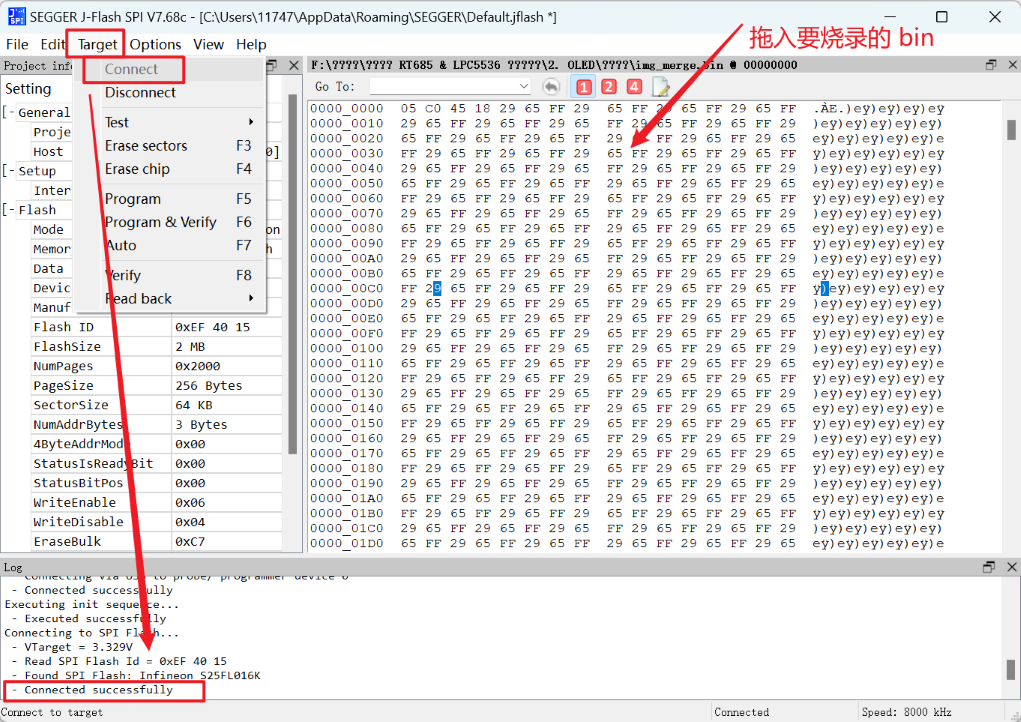This screenshot has height=722, width=1021.
Task: Open the Options menu
Action: click(x=155, y=44)
